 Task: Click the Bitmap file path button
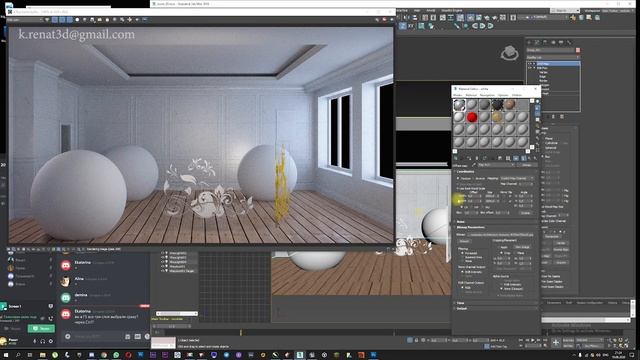501,235
